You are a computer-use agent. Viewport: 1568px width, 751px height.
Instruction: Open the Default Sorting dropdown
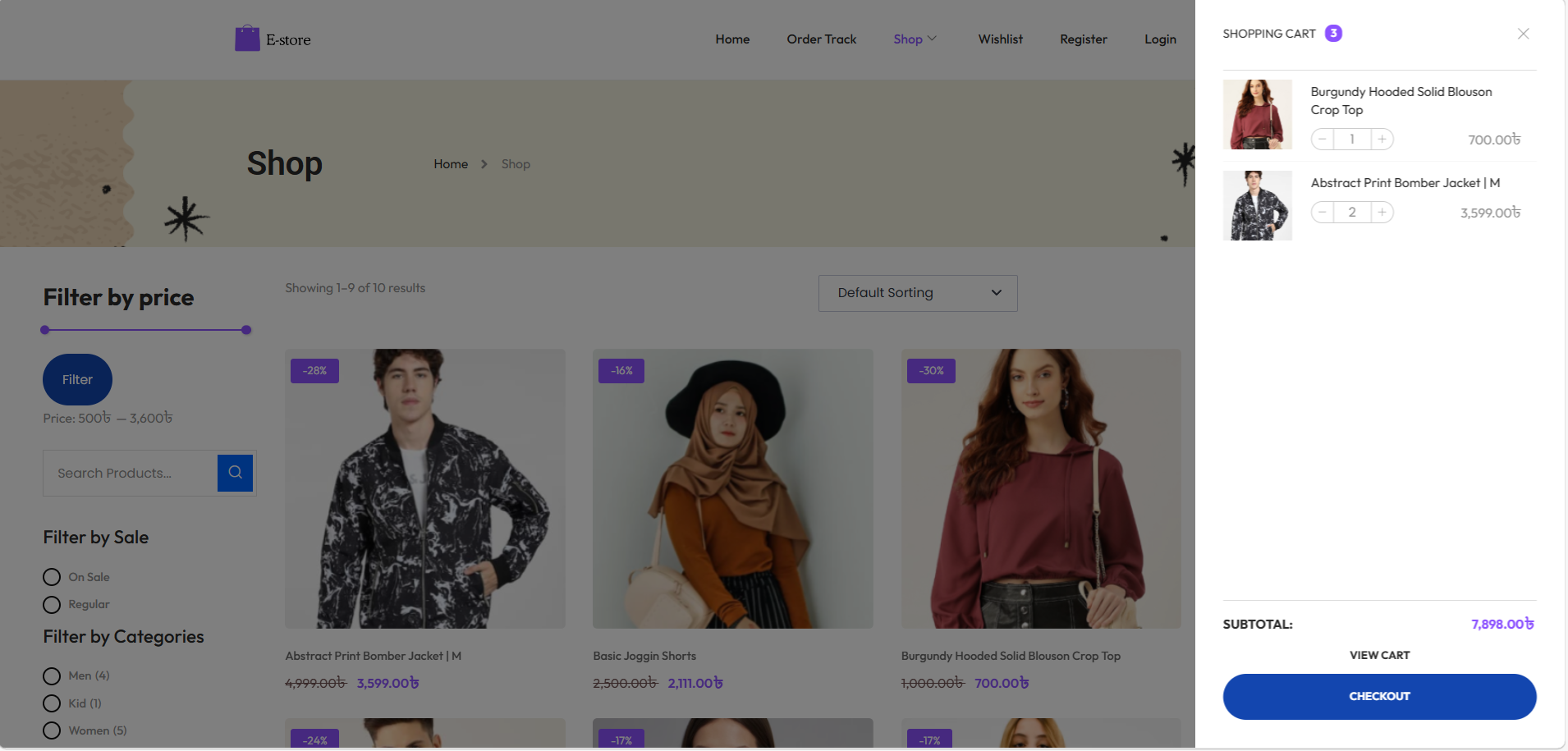tap(917, 293)
